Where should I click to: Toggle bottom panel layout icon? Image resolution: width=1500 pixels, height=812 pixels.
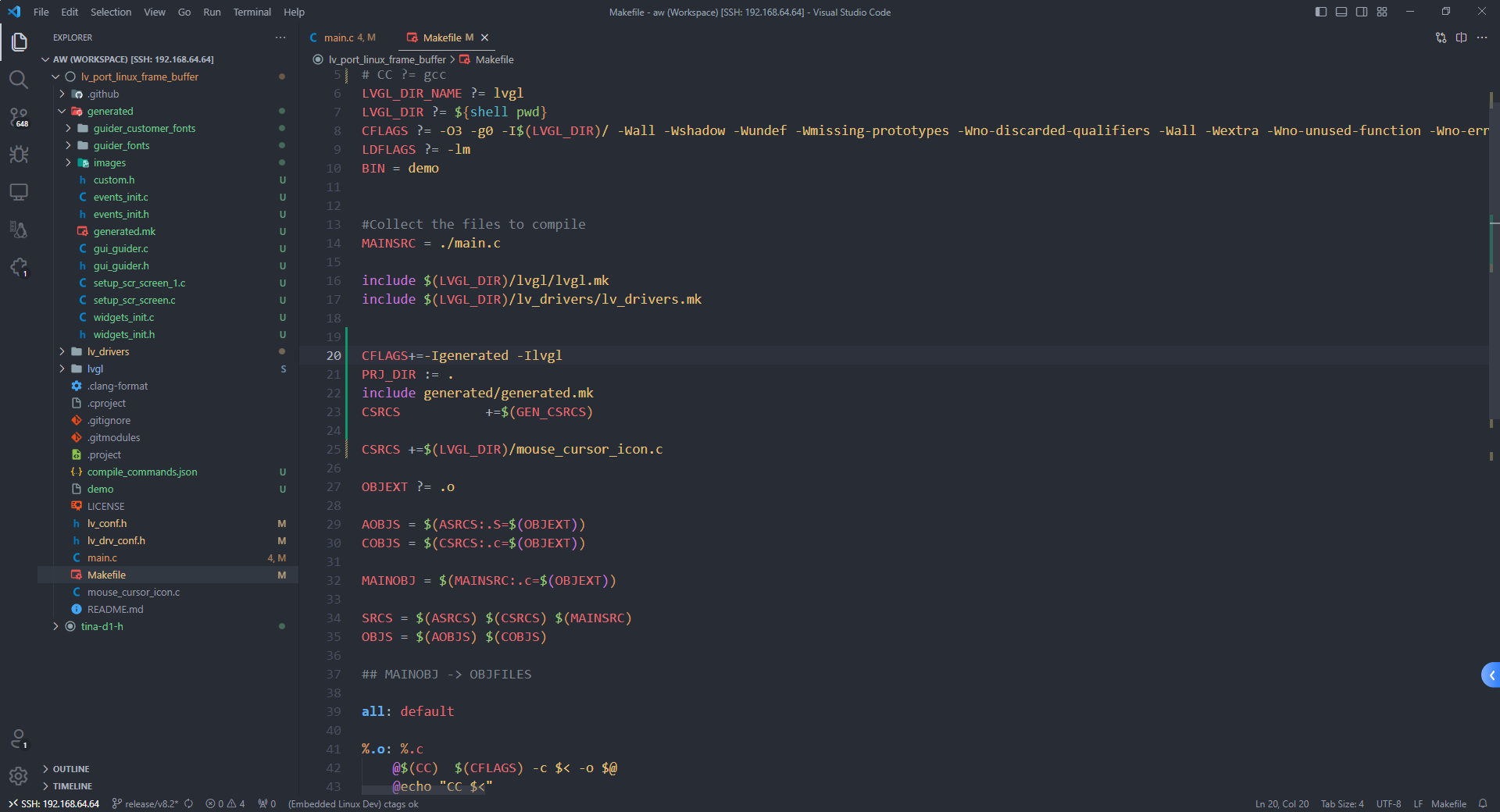tap(1341, 12)
